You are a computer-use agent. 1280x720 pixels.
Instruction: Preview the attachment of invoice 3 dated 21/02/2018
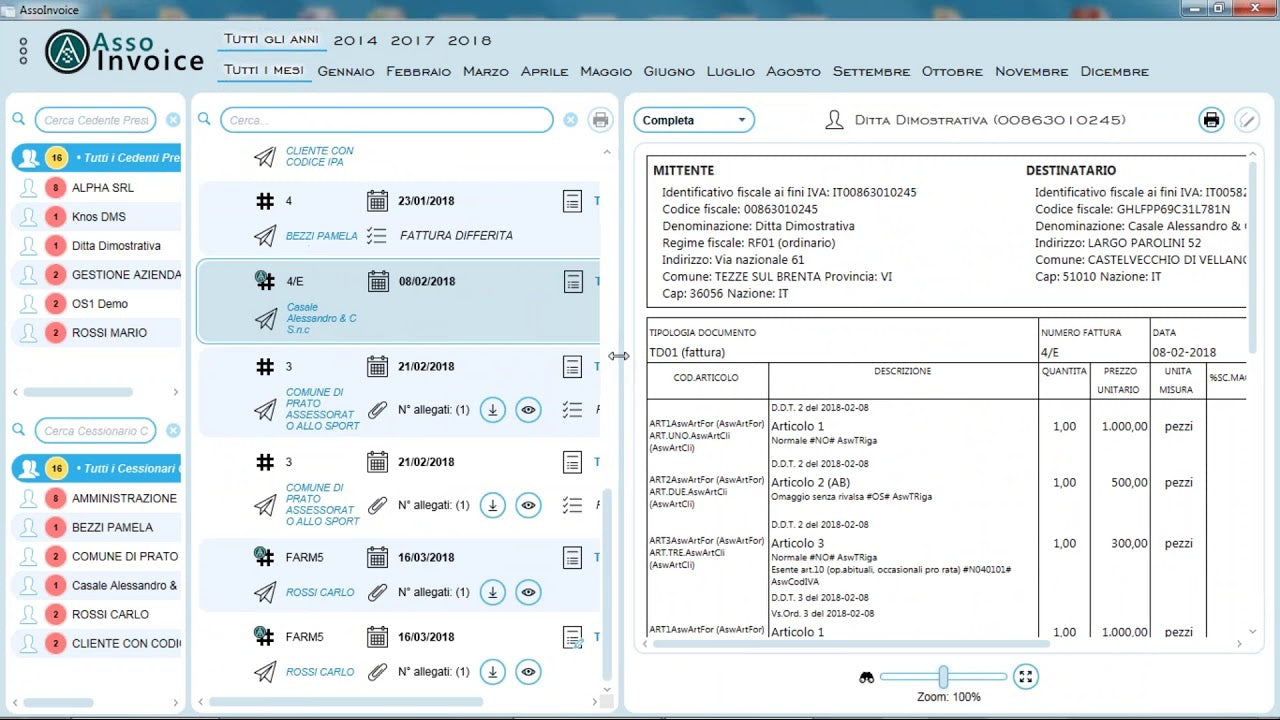(x=528, y=505)
